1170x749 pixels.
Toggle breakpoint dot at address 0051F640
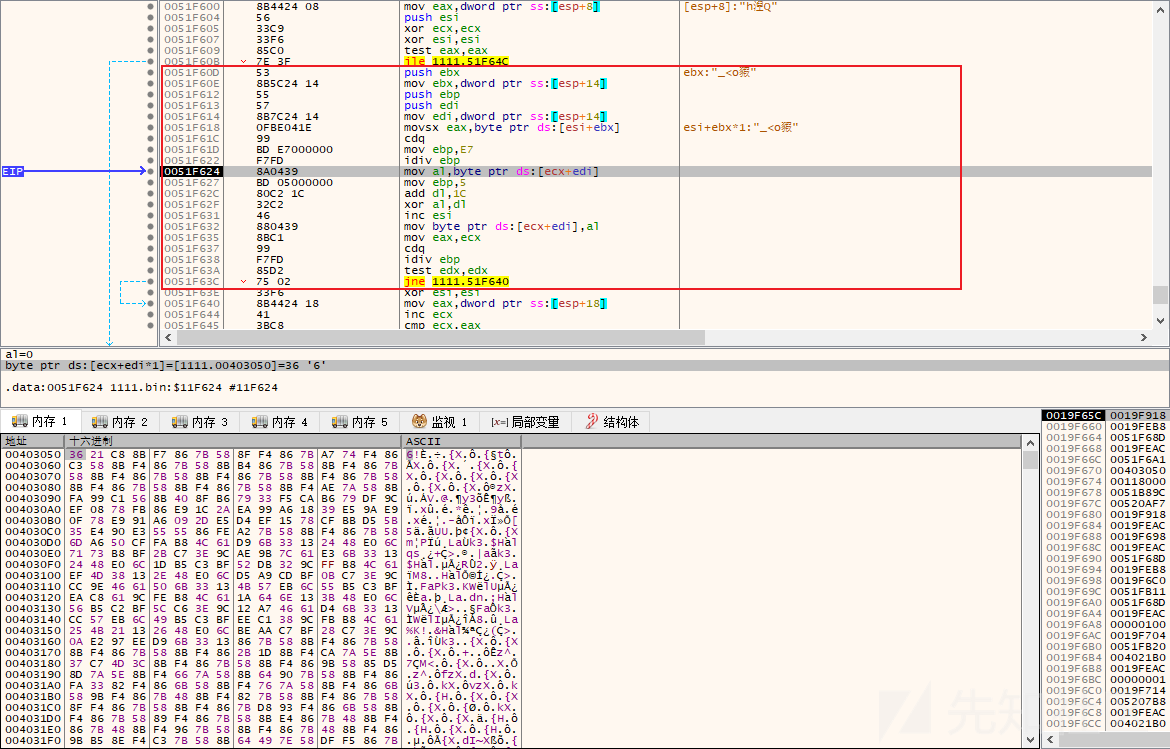coord(151,304)
